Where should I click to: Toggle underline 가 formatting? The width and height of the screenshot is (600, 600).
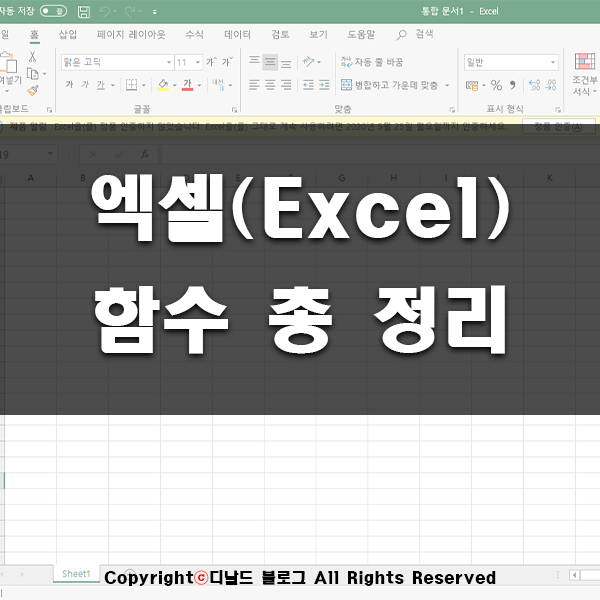click(x=101, y=85)
